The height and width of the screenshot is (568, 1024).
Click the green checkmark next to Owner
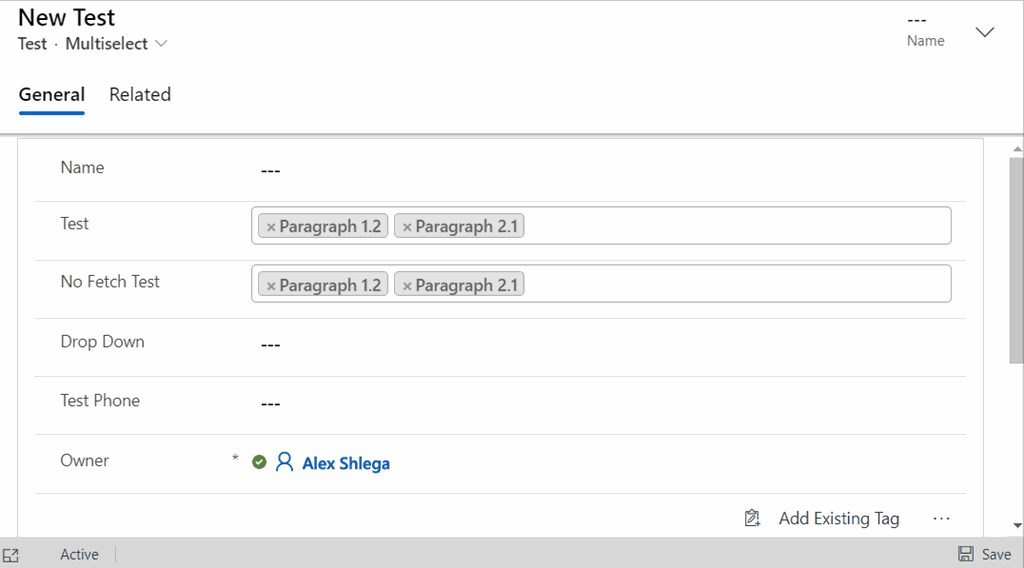259,462
